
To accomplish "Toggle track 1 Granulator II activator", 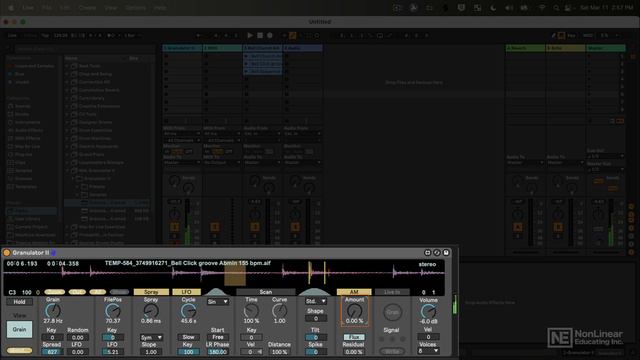I will tap(175, 227).
